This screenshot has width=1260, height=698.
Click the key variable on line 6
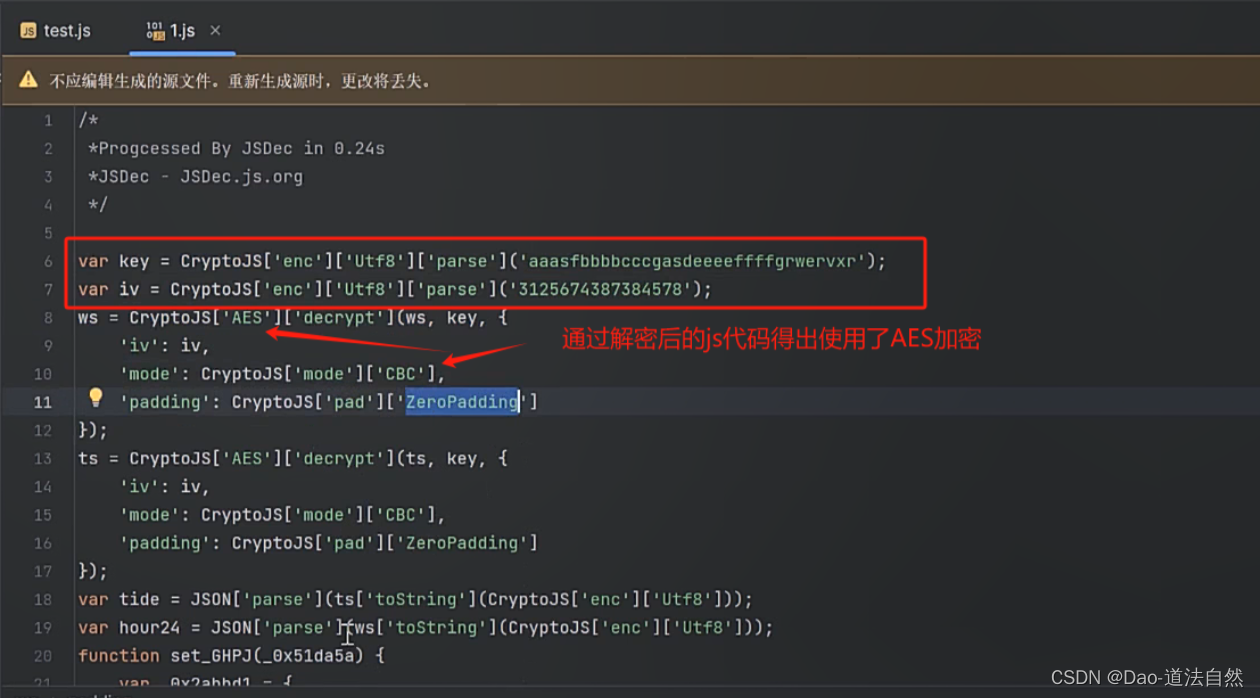132,260
